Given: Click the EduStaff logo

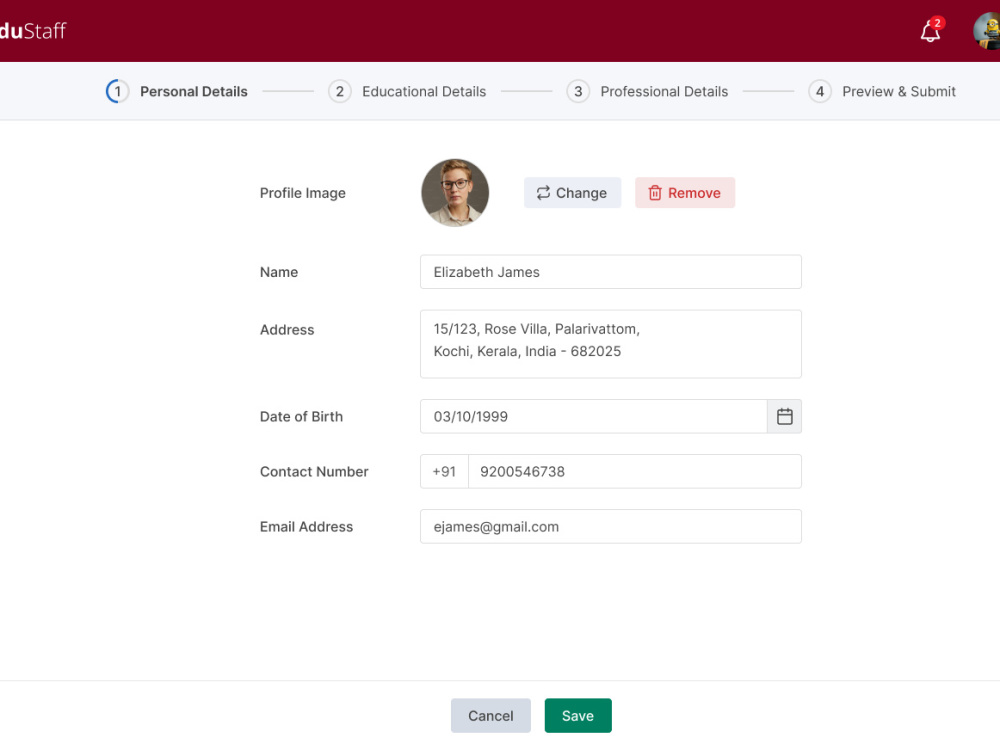Looking at the screenshot, I should point(33,31).
